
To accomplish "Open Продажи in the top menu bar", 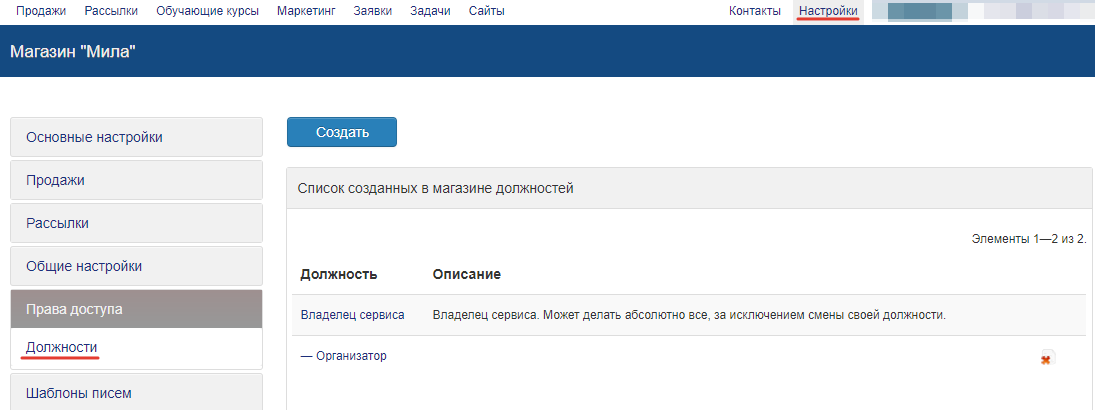I will pyautogui.click(x=41, y=11).
